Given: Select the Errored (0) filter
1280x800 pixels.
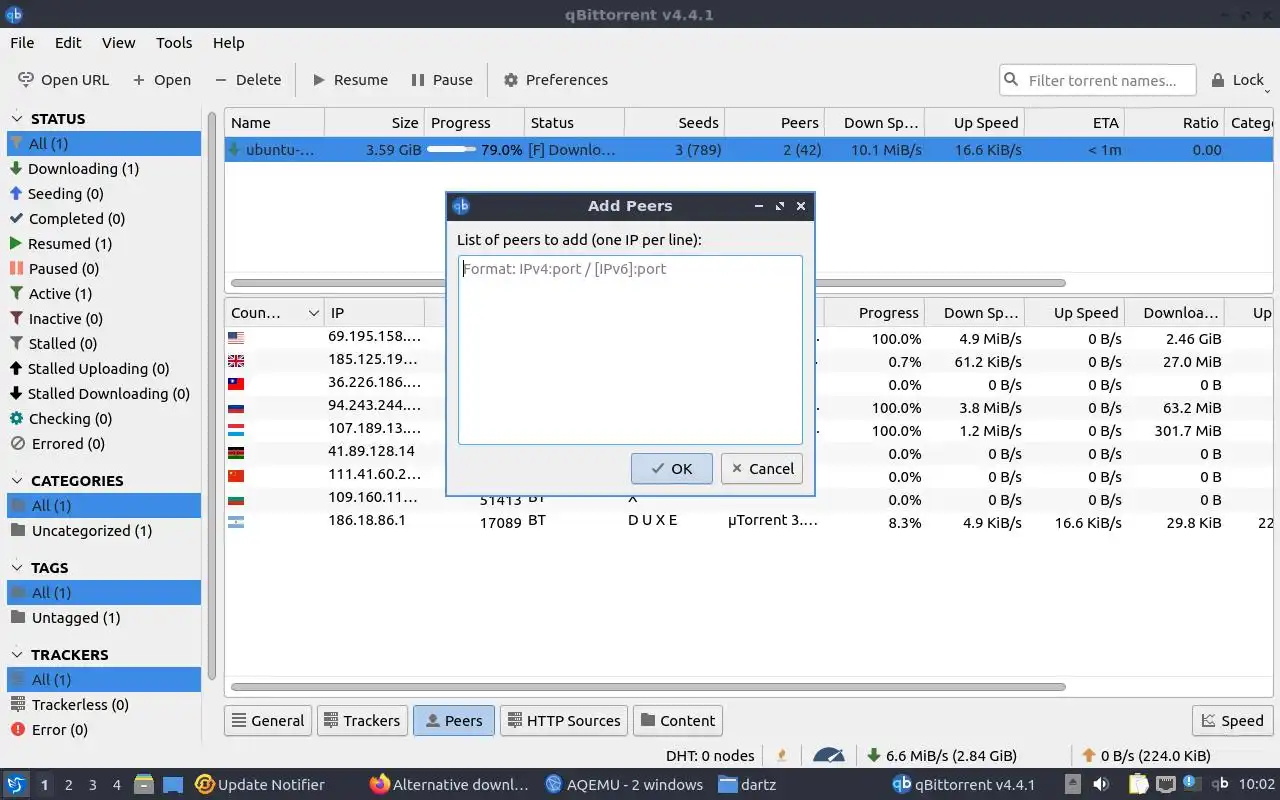Looking at the screenshot, I should tap(104, 444).
